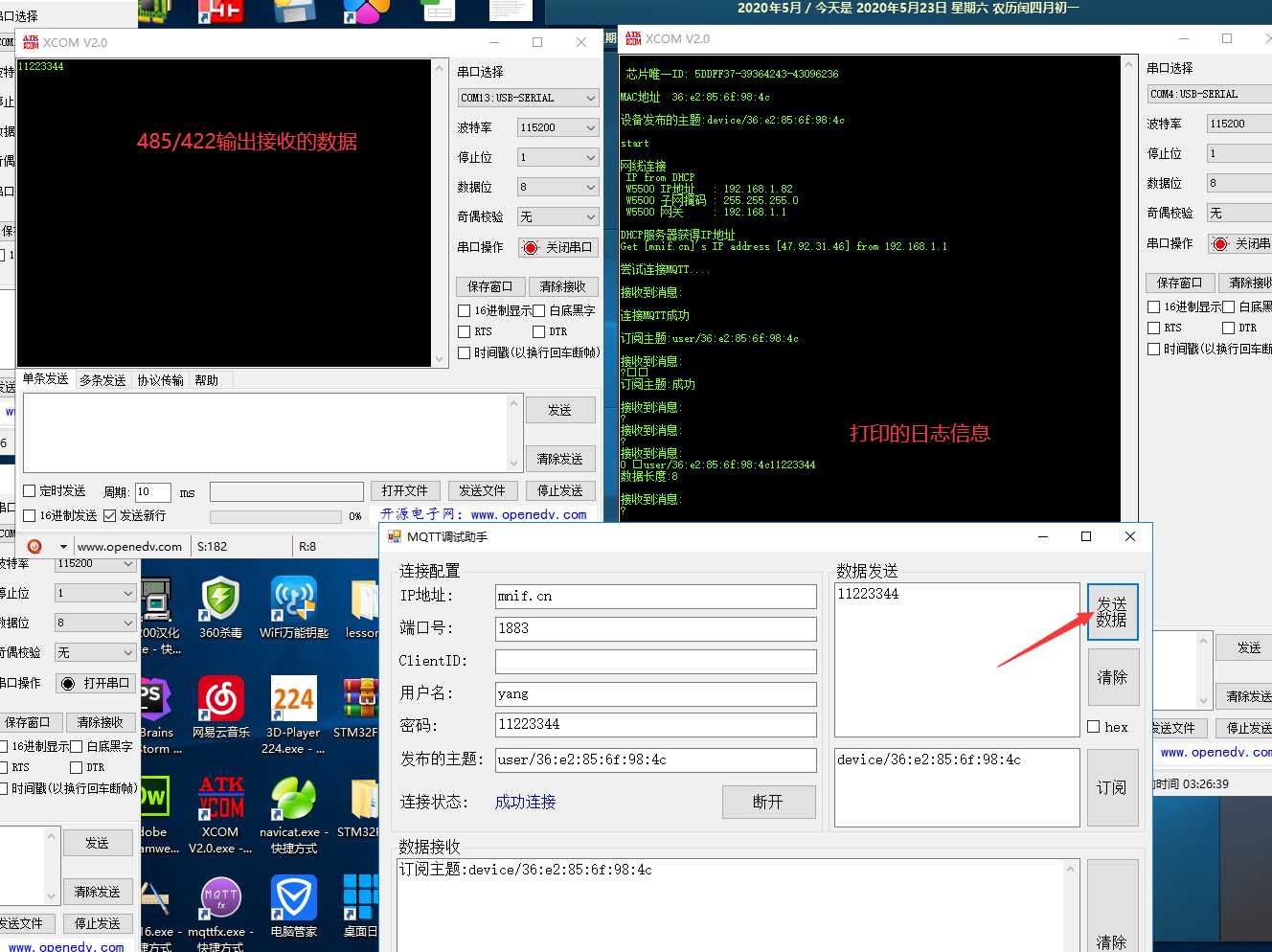Screen dimensions: 1272x952
Task: Click the 断开 button in MQTT调试助手
Action: [x=769, y=802]
